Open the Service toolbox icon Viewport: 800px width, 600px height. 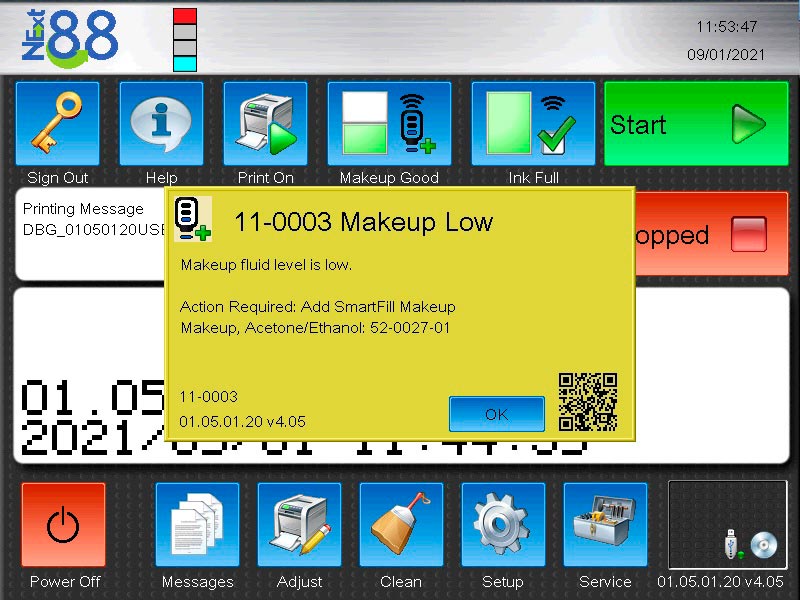(x=605, y=524)
